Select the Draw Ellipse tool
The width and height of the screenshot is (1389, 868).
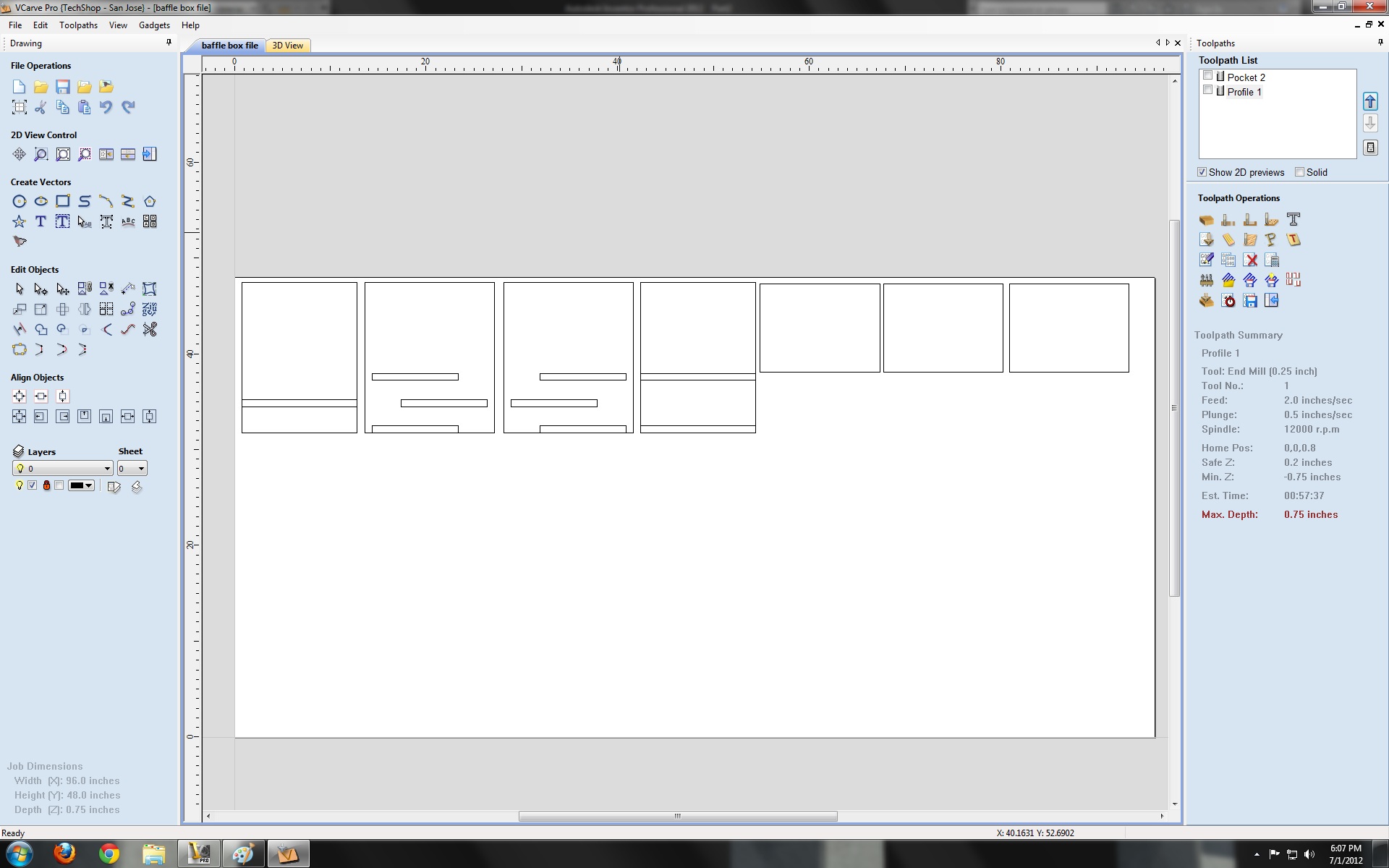41,201
